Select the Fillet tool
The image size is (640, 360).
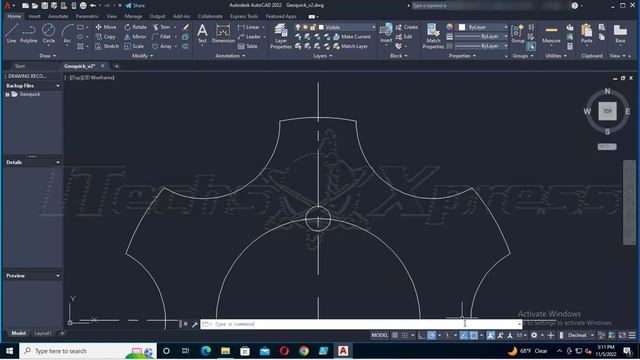coord(161,37)
